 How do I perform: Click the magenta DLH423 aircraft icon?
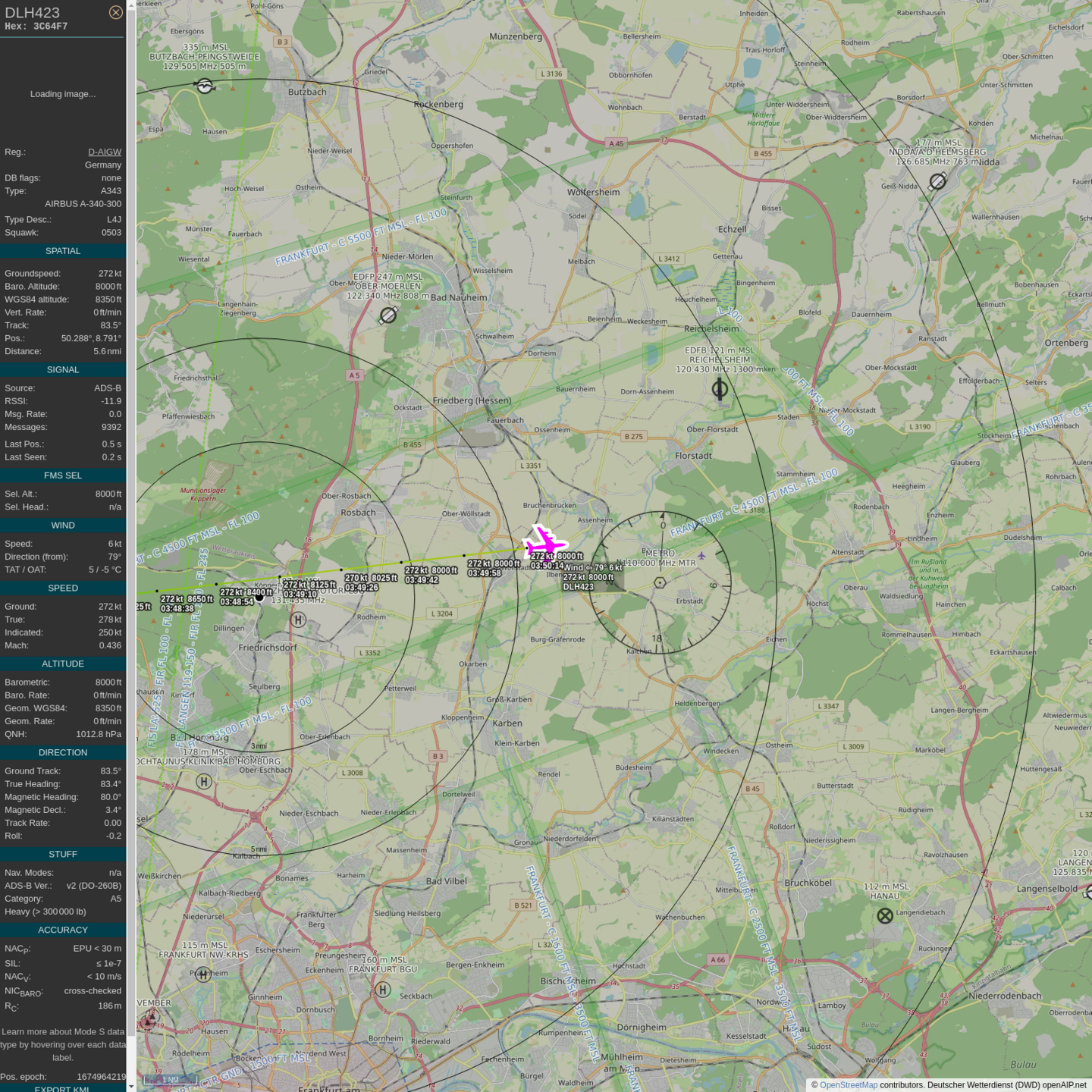click(x=544, y=543)
